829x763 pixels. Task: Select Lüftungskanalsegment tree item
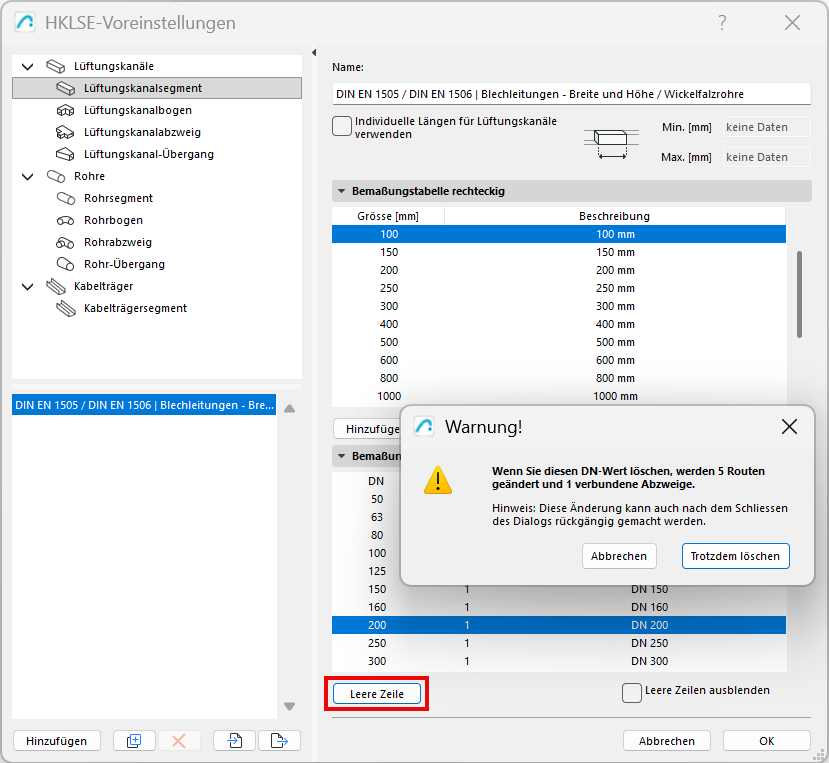click(x=157, y=88)
